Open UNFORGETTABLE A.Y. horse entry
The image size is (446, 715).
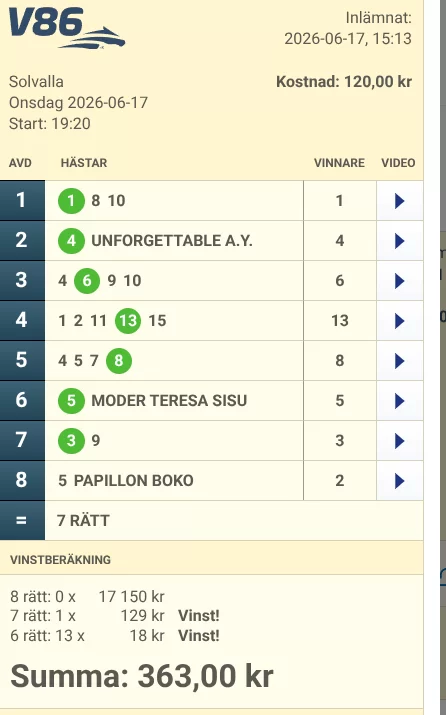[172, 241]
